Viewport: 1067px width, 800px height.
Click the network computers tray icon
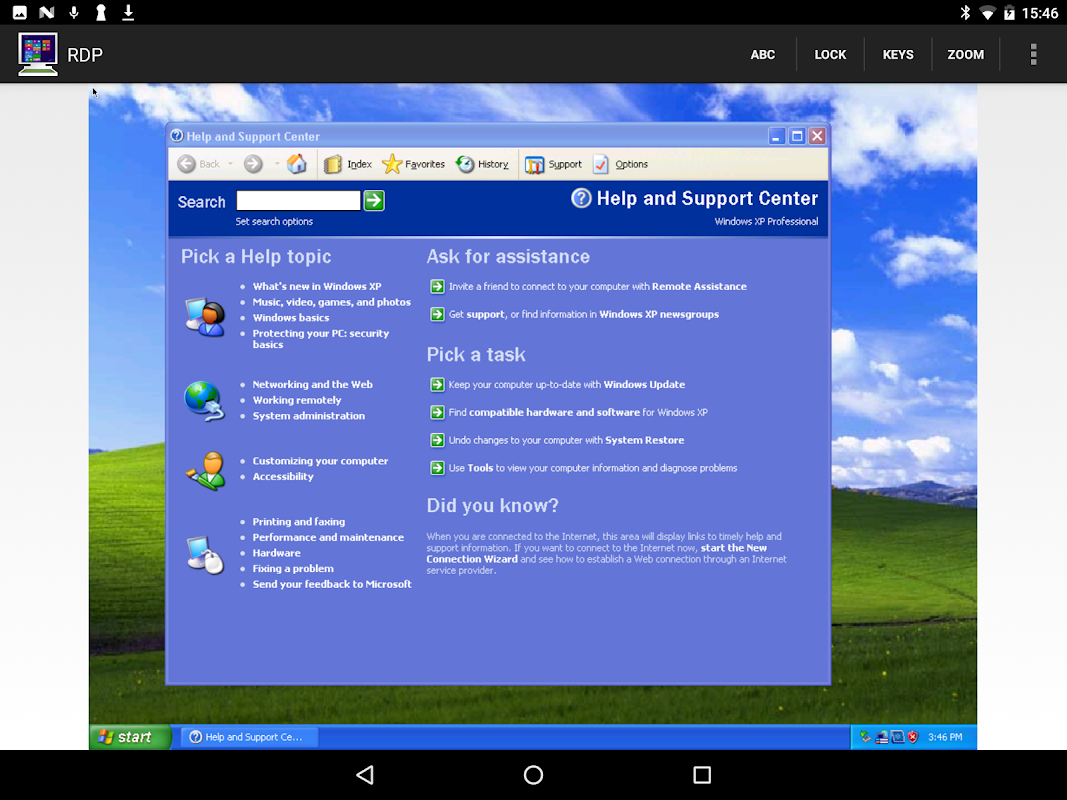click(882, 737)
